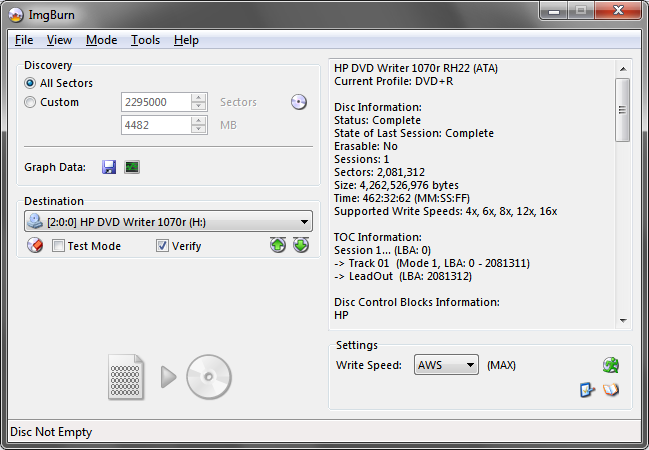Open the File menu
Image resolution: width=649 pixels, height=450 pixels.
24,40
